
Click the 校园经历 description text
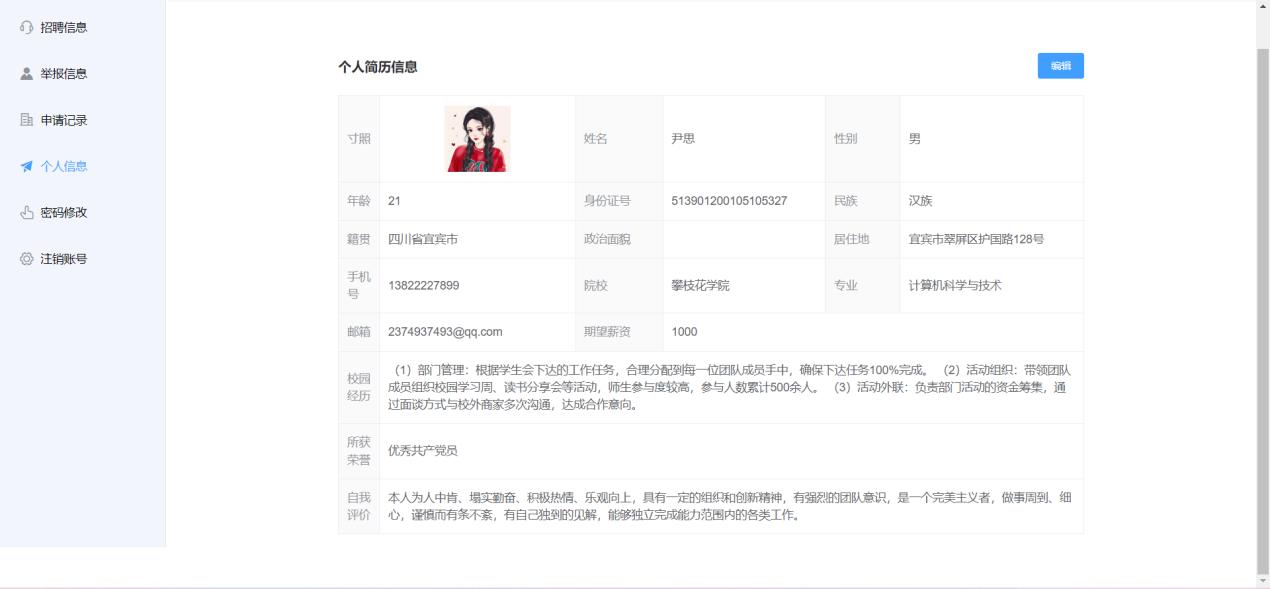pyautogui.click(x=730, y=387)
